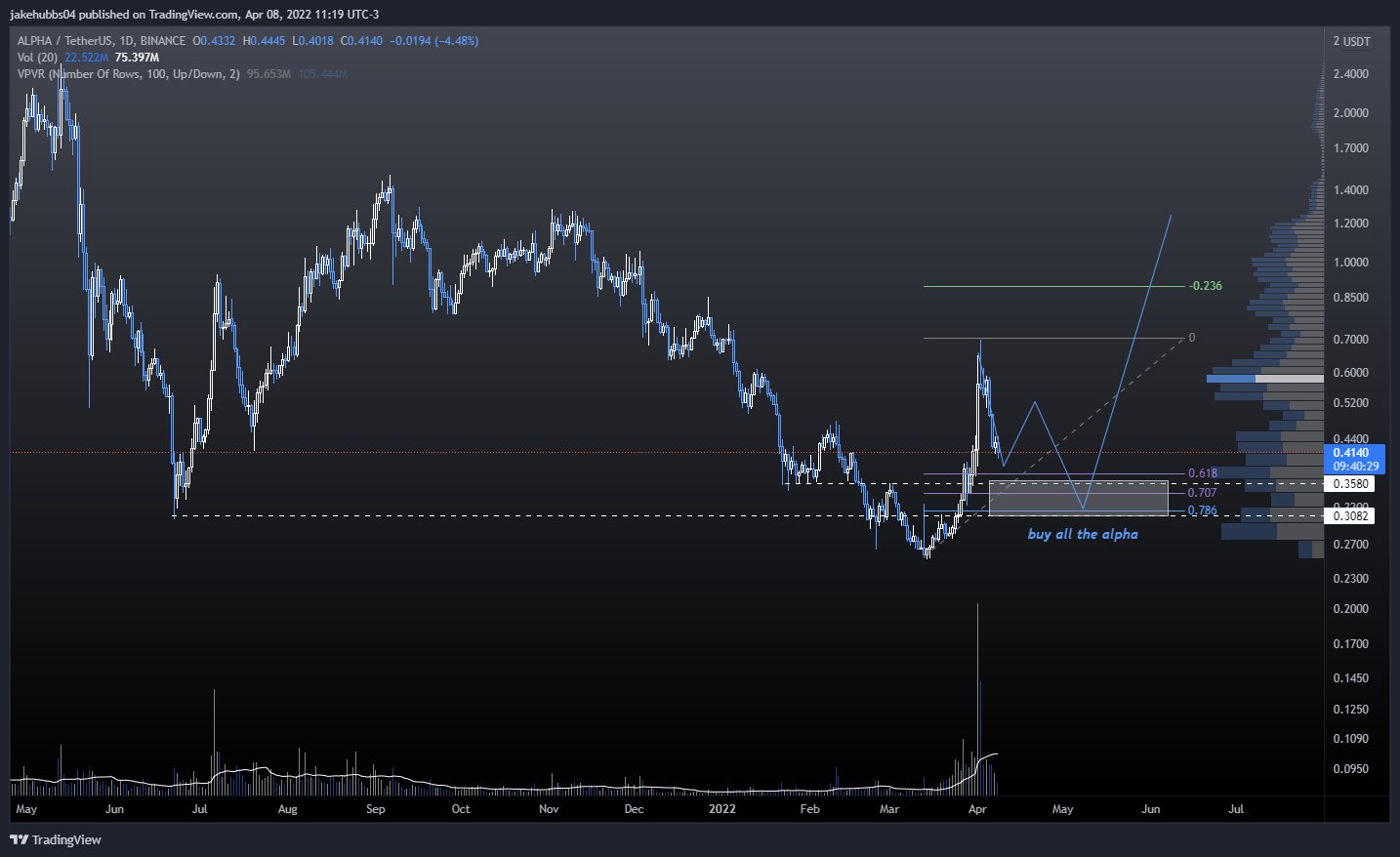The width and height of the screenshot is (1400, 857).
Task: Click the 'buy all the alpha' text annotation
Action: [x=1083, y=534]
